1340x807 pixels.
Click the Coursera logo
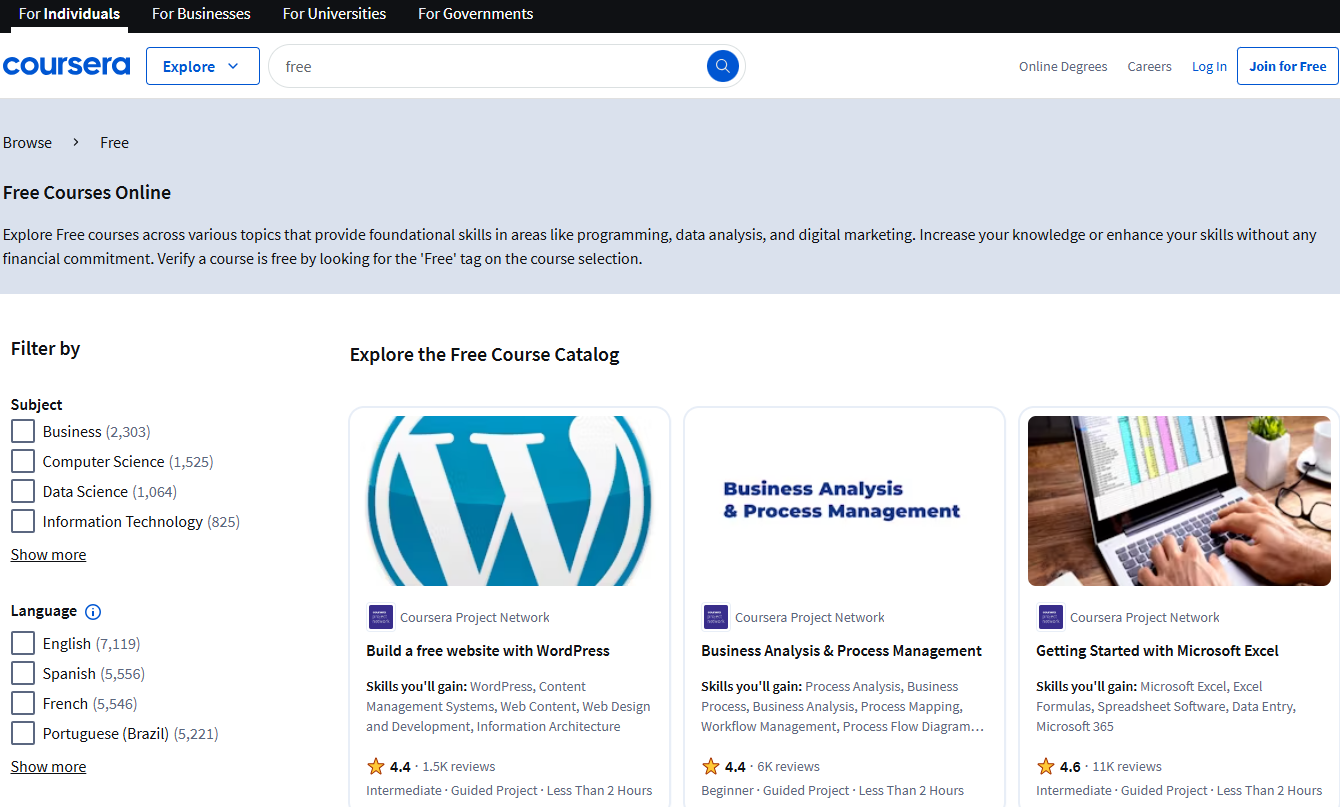pos(66,66)
